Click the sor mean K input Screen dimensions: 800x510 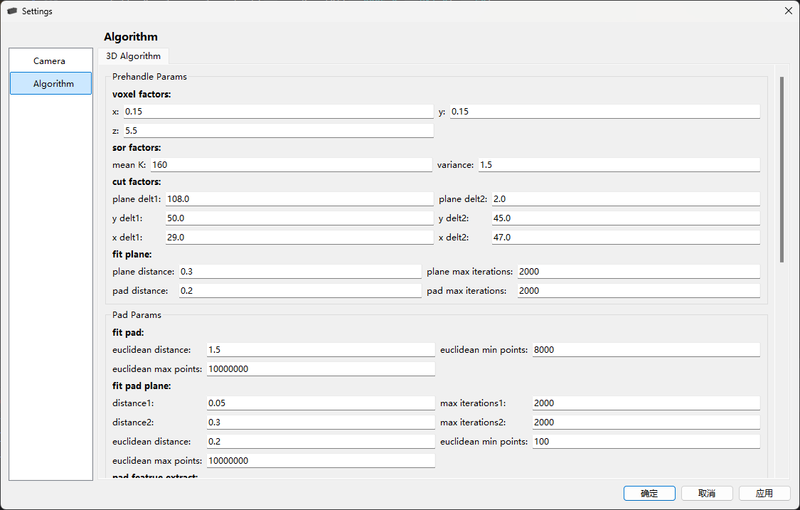pyautogui.click(x=290, y=165)
